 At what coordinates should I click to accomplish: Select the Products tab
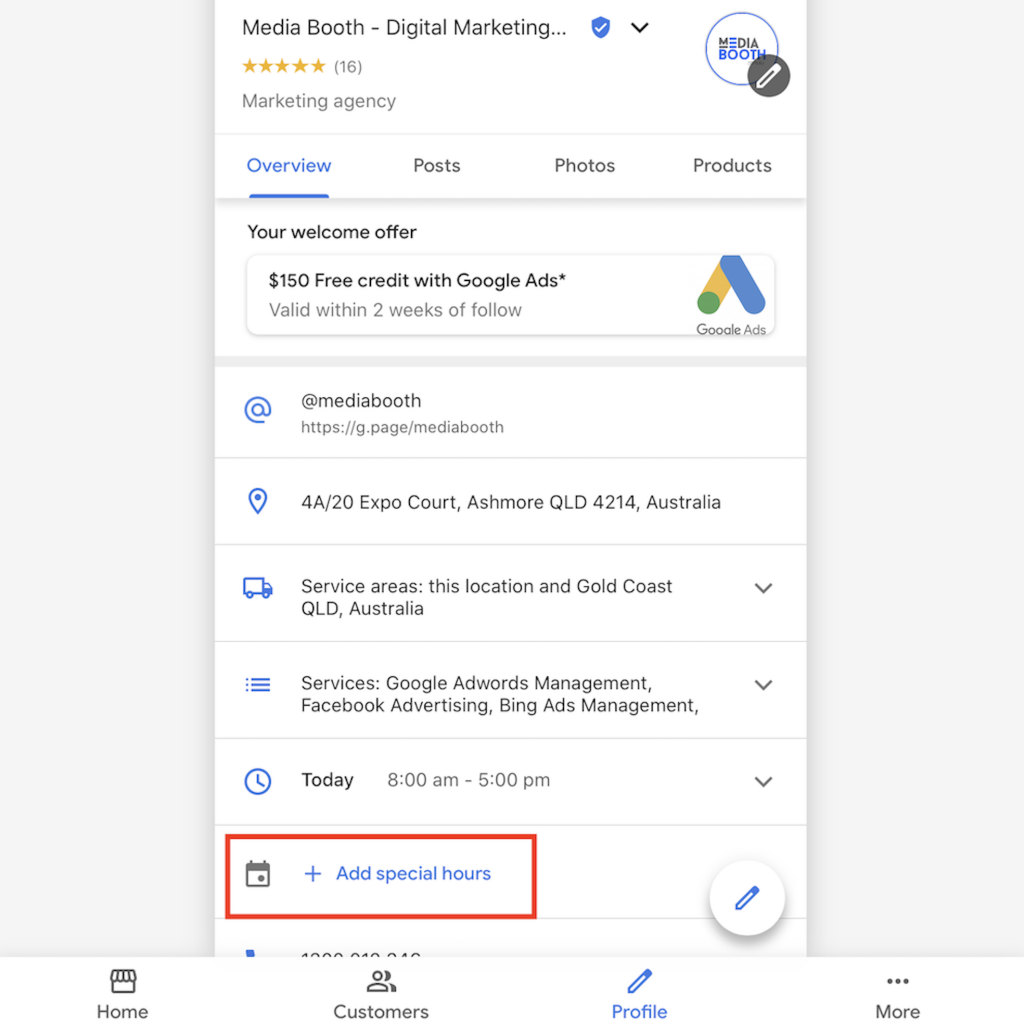click(x=732, y=166)
